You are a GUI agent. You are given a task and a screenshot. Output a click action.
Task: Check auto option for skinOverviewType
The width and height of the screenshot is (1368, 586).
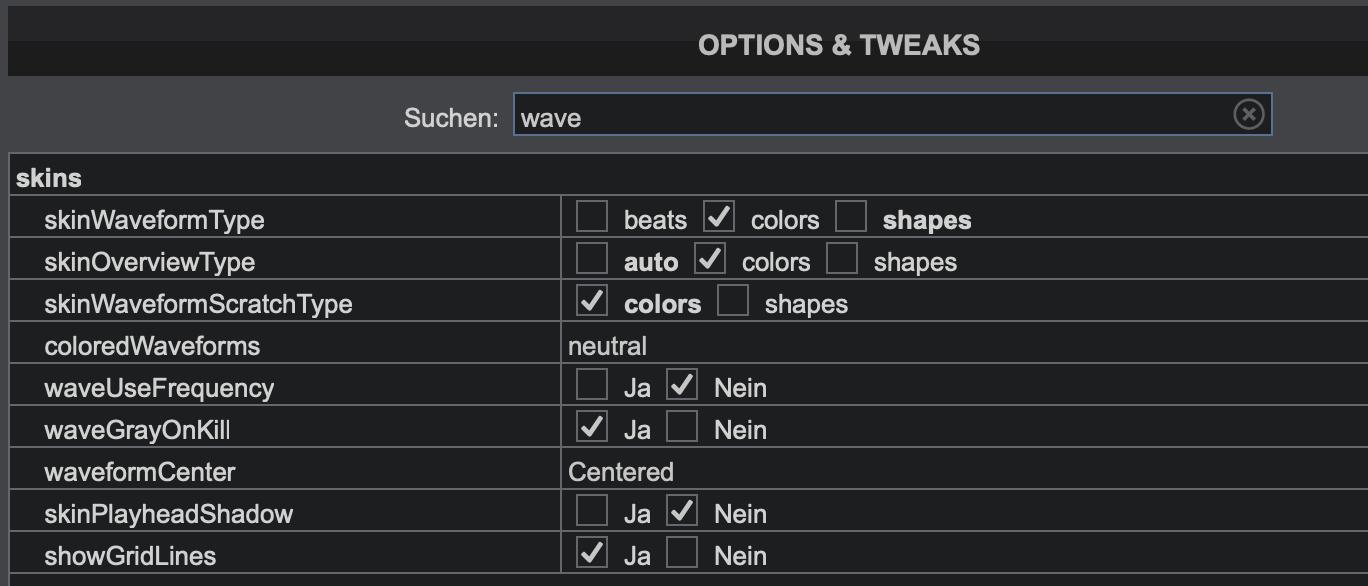pos(592,259)
